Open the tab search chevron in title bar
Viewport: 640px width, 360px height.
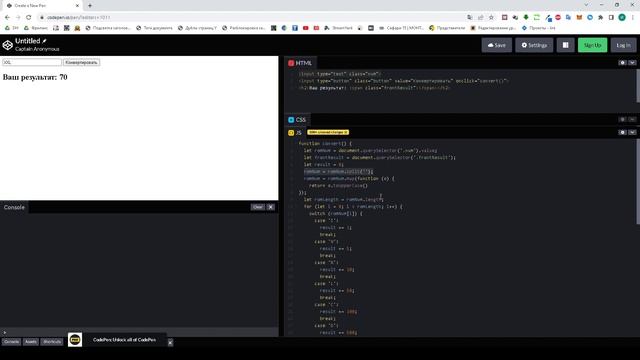coord(586,5)
